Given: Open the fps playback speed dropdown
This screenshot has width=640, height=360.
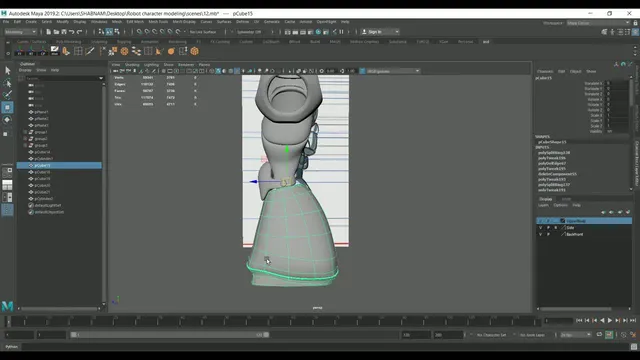Looking at the screenshot, I should (x=576, y=335).
